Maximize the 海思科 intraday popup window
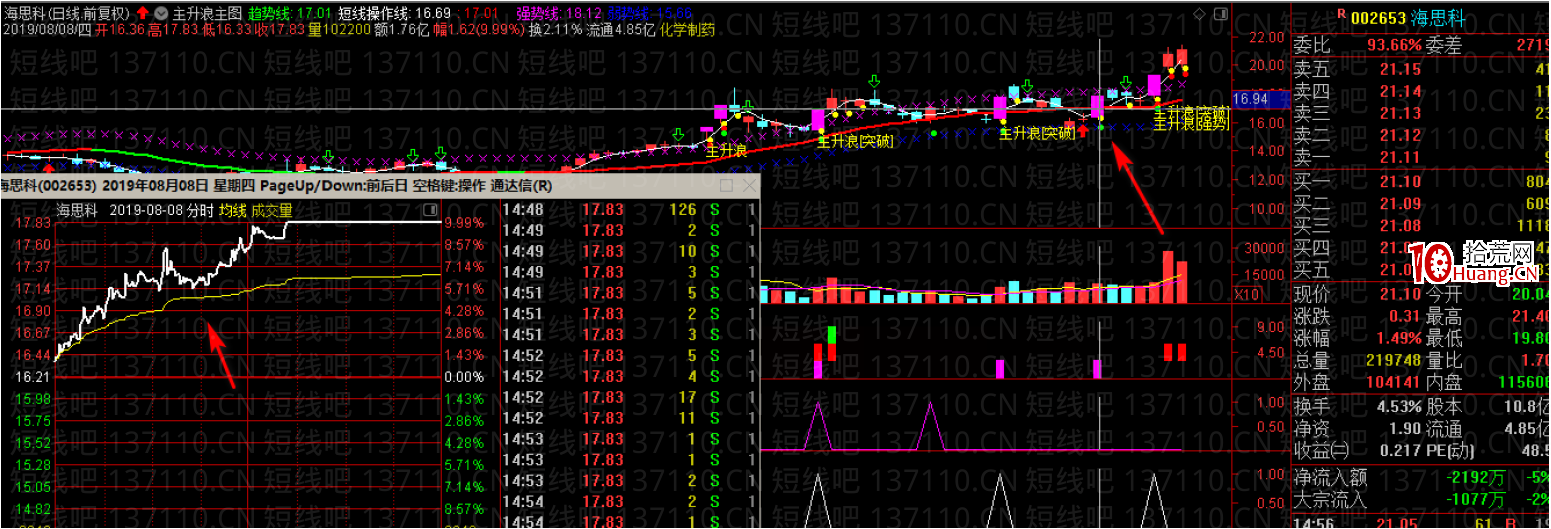Screen dimensions: 1551x529 coord(726,186)
